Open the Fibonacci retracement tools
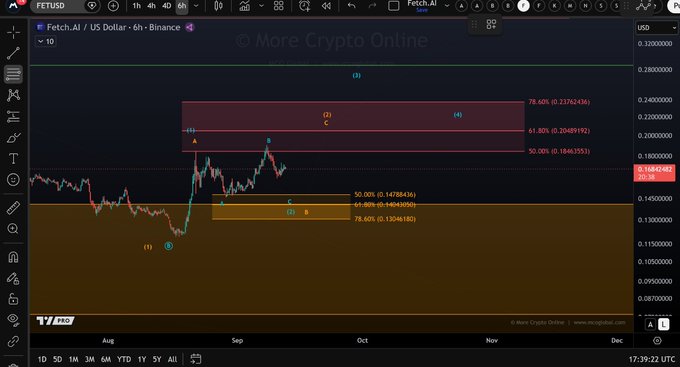 pyautogui.click(x=13, y=74)
